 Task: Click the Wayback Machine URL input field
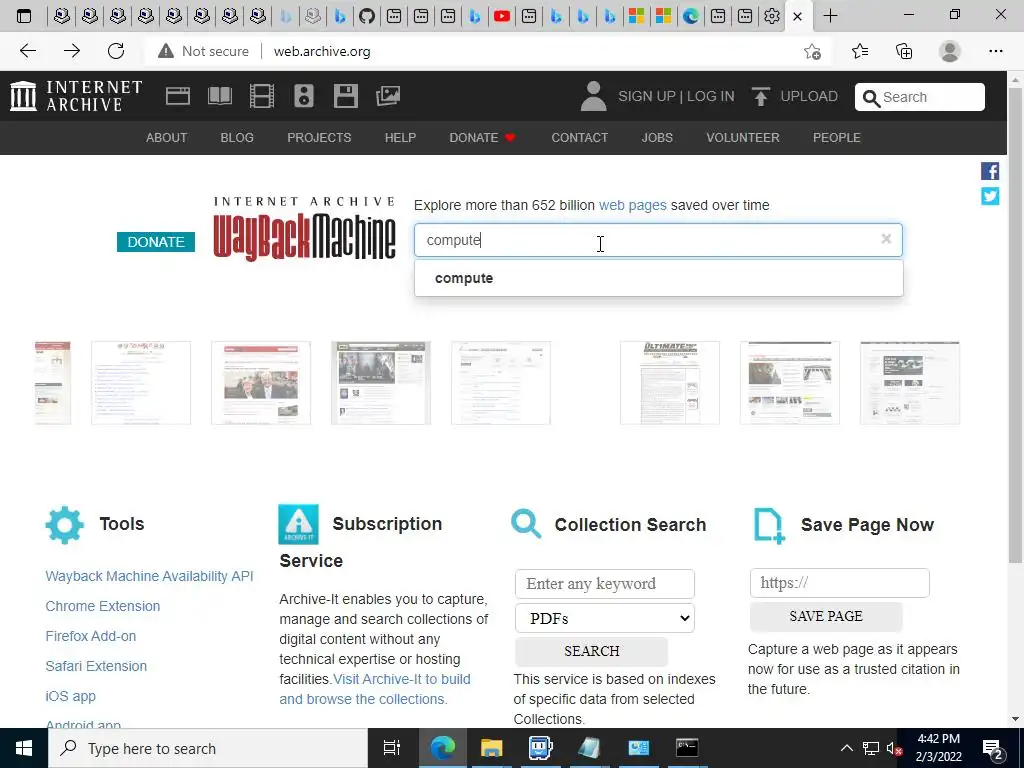(x=658, y=240)
